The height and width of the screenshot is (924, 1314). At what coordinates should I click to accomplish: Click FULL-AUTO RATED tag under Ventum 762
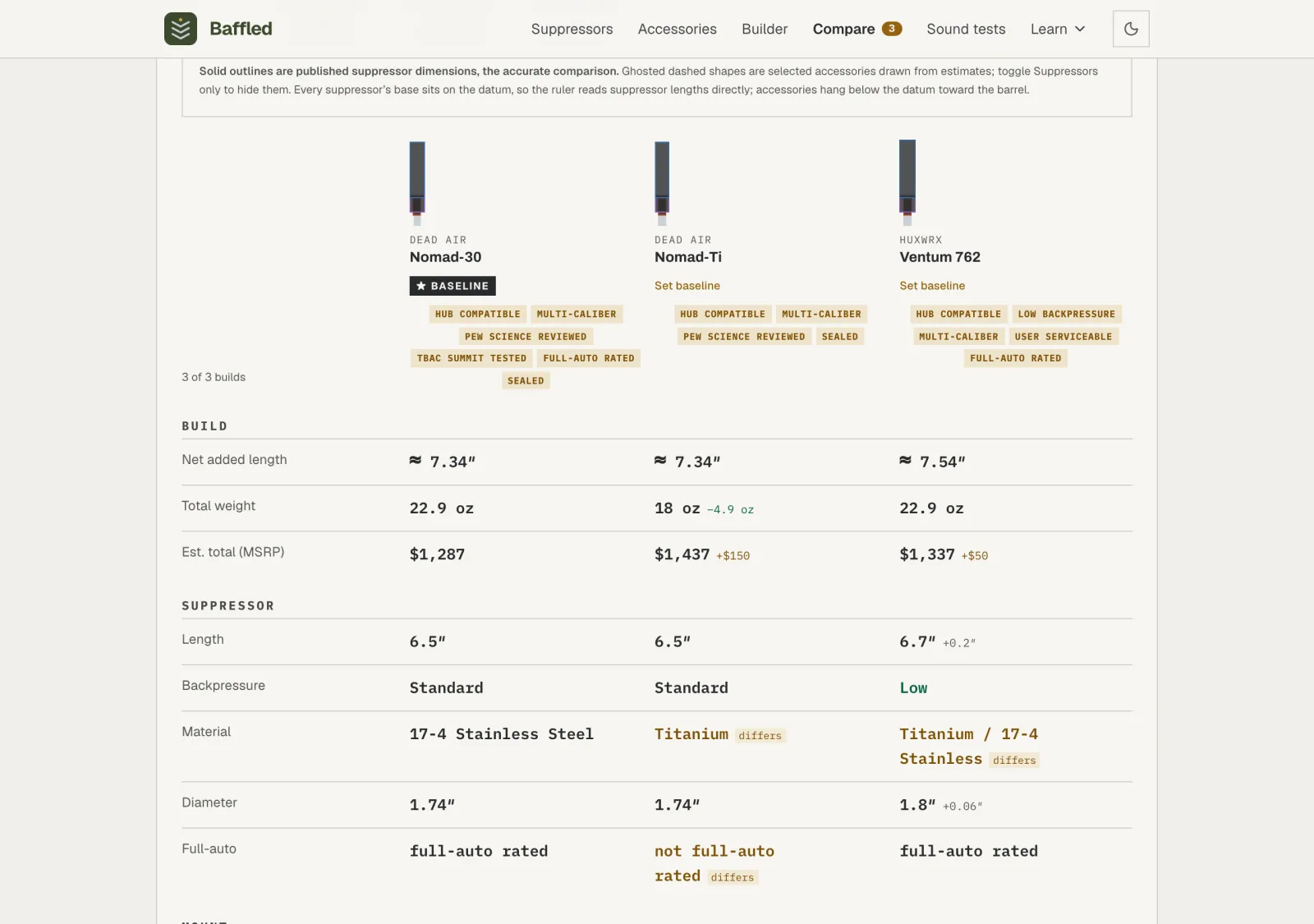pyautogui.click(x=1015, y=358)
